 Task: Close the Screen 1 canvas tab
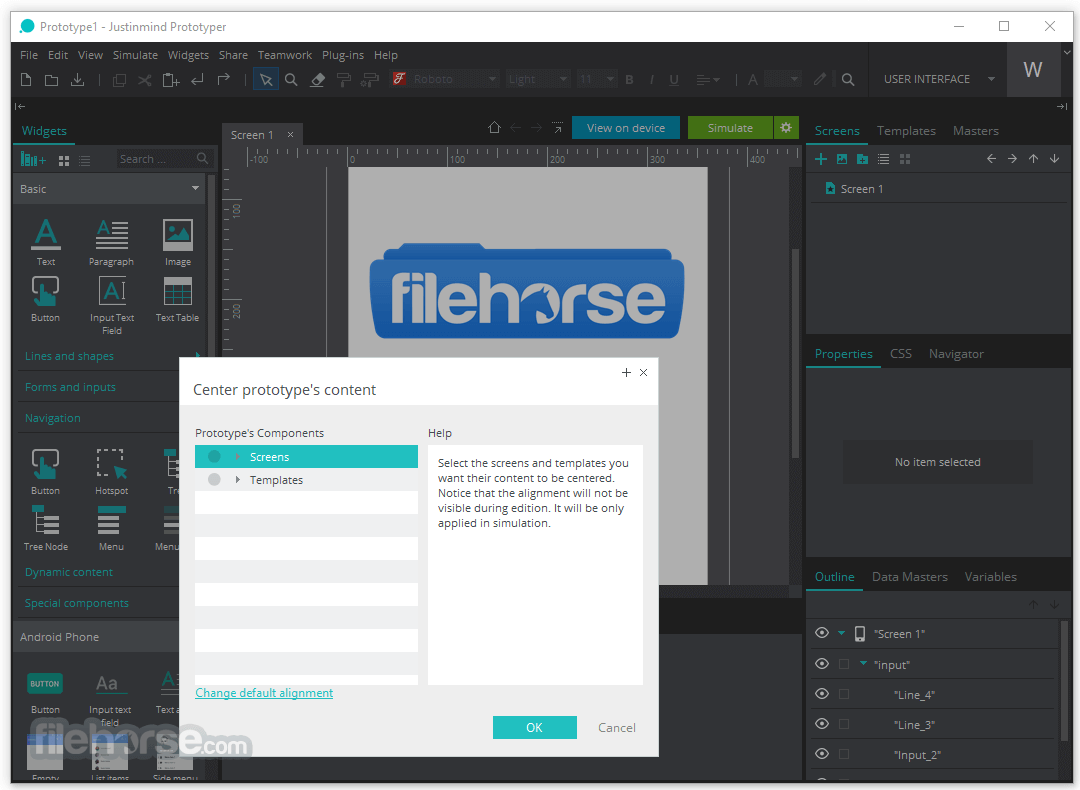(x=291, y=134)
